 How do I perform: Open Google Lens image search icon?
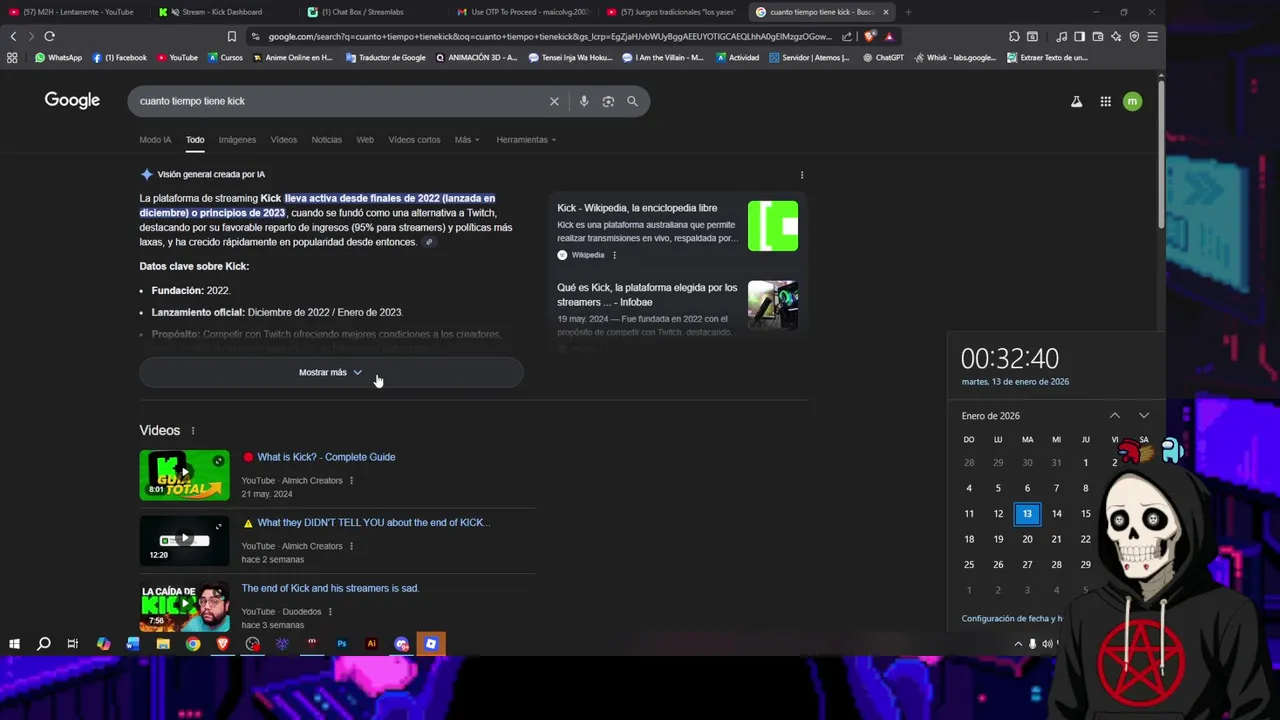(x=608, y=101)
